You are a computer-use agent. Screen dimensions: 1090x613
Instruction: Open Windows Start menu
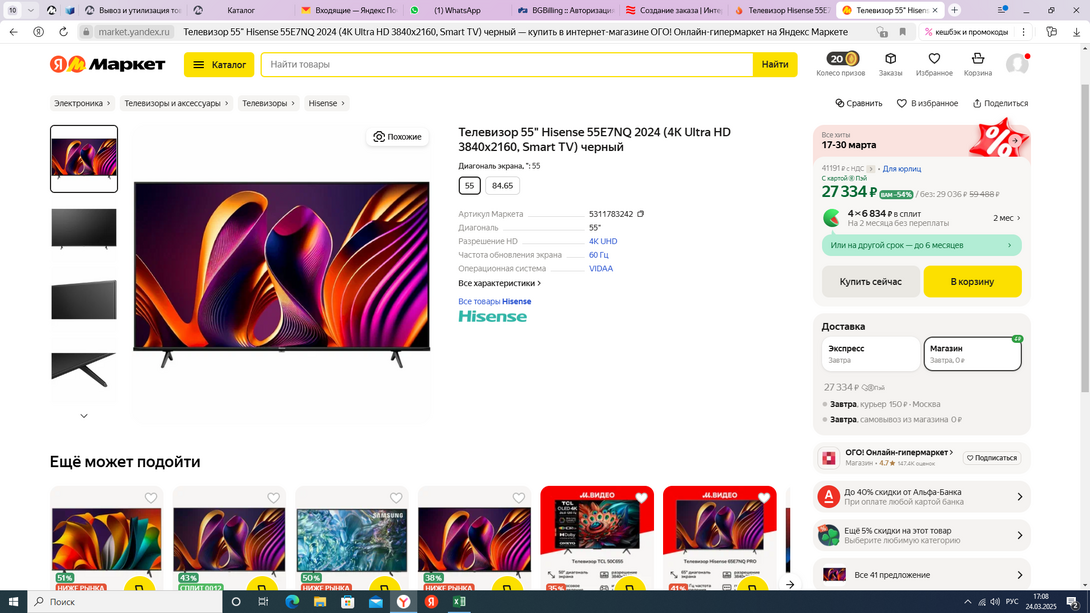click(x=13, y=602)
